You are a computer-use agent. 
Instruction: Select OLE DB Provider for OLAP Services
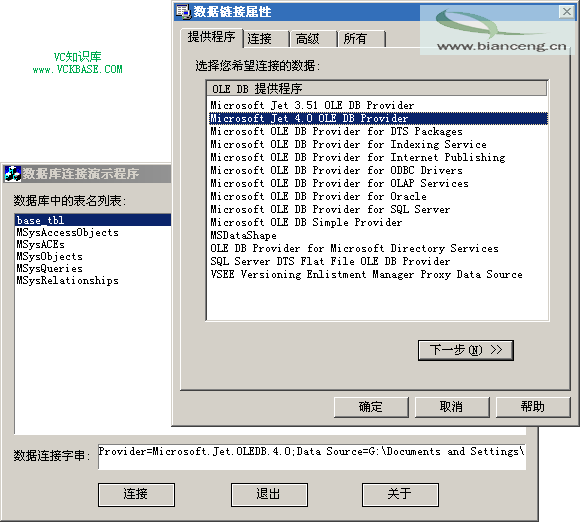377,183
